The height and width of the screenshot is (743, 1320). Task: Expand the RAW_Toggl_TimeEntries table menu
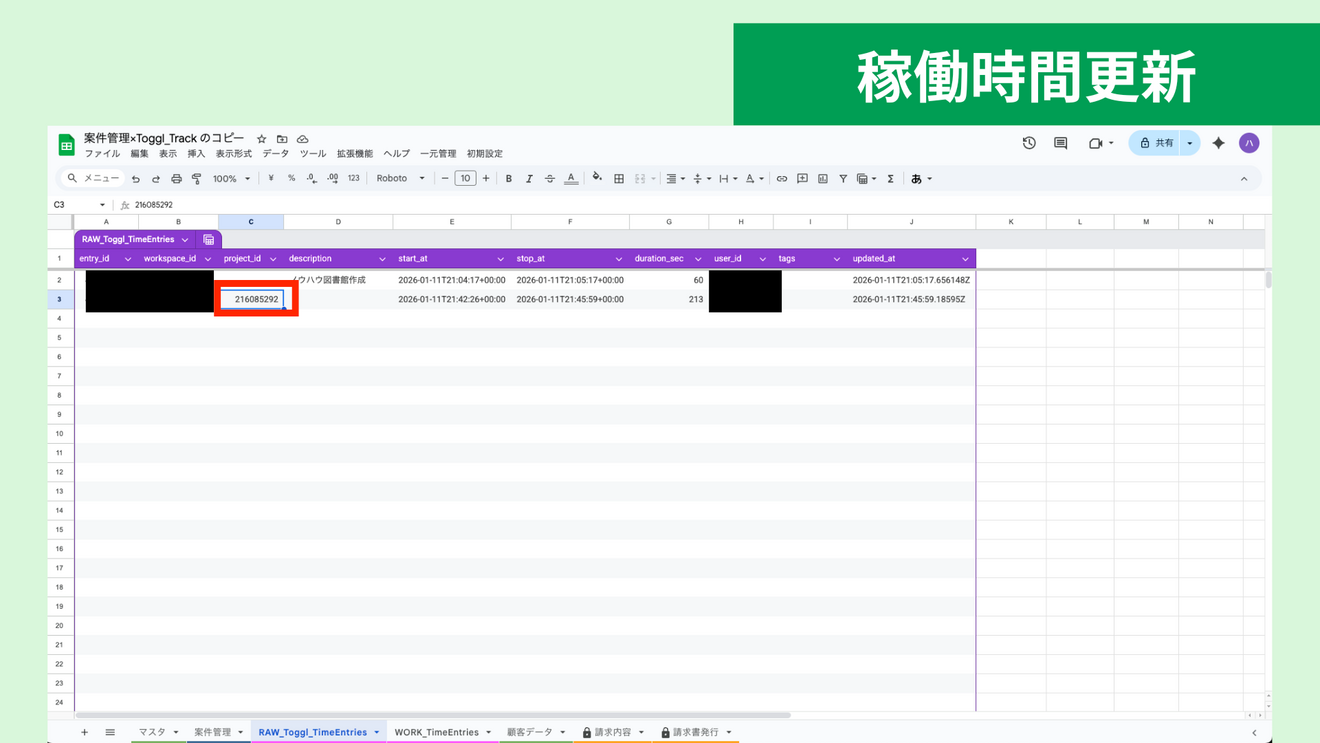(185, 240)
